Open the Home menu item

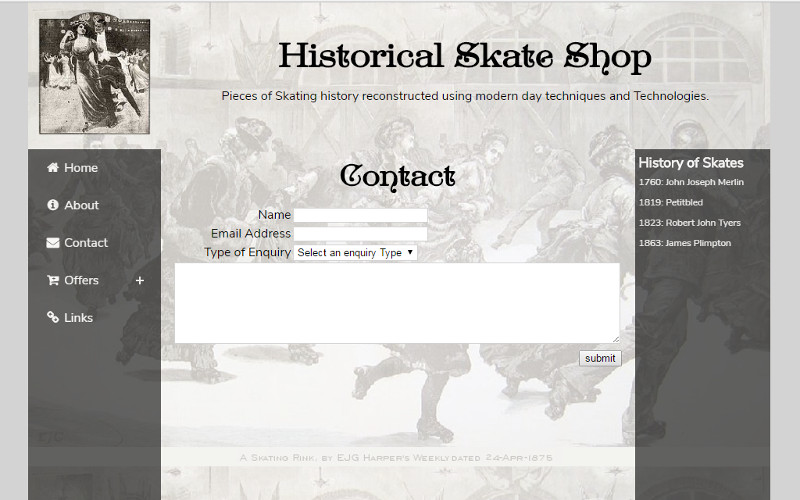coord(81,168)
